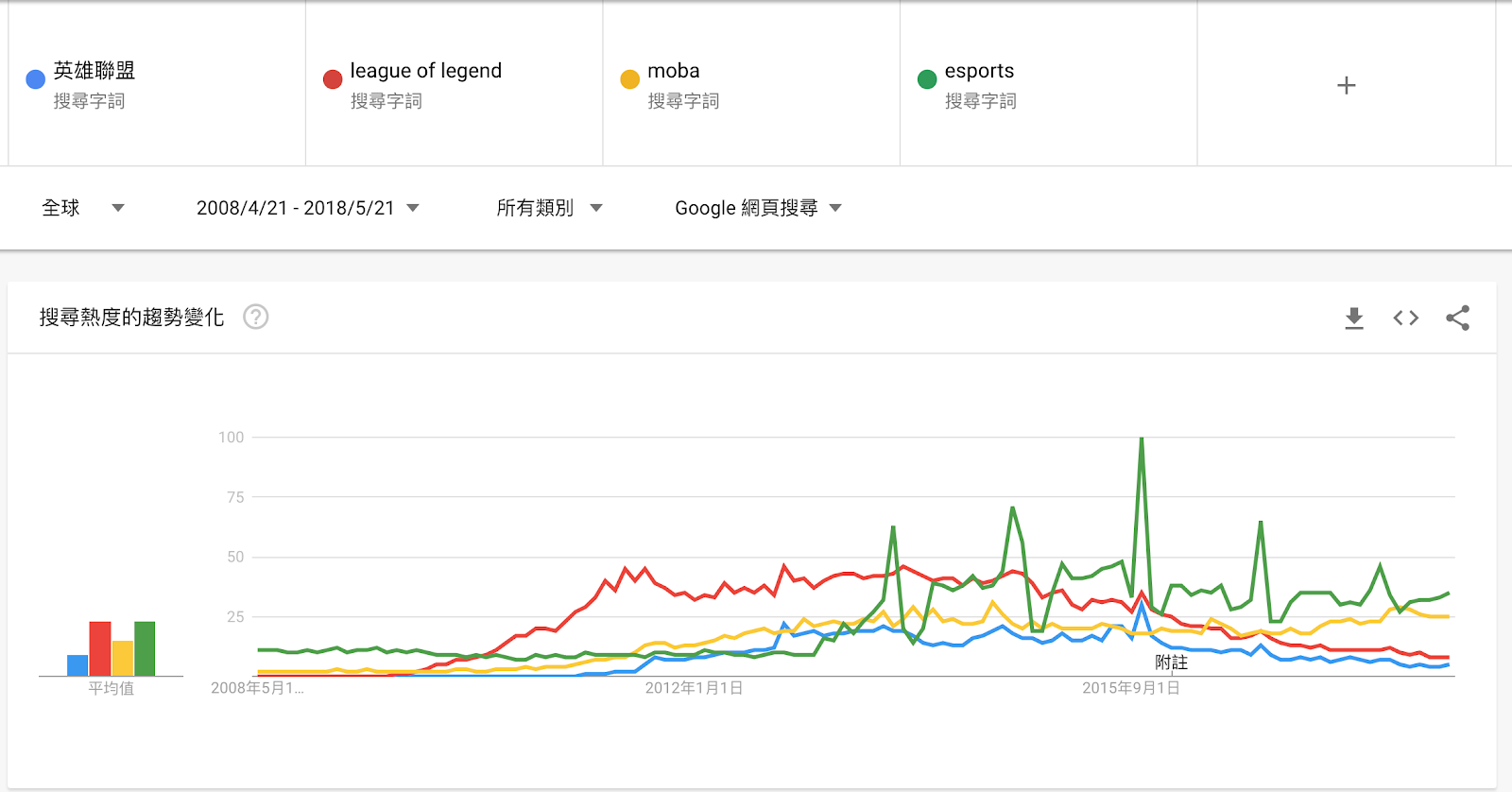Click the green dot beside esports

point(927,79)
